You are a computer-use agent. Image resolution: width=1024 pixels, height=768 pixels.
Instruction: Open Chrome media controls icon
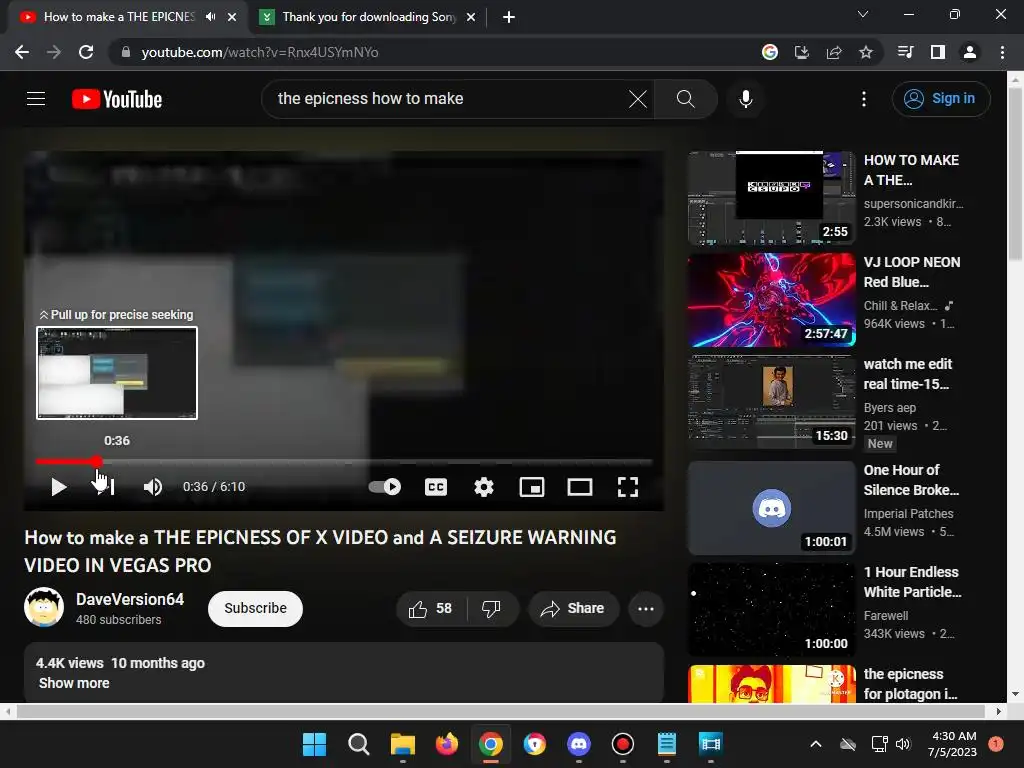coord(905,52)
